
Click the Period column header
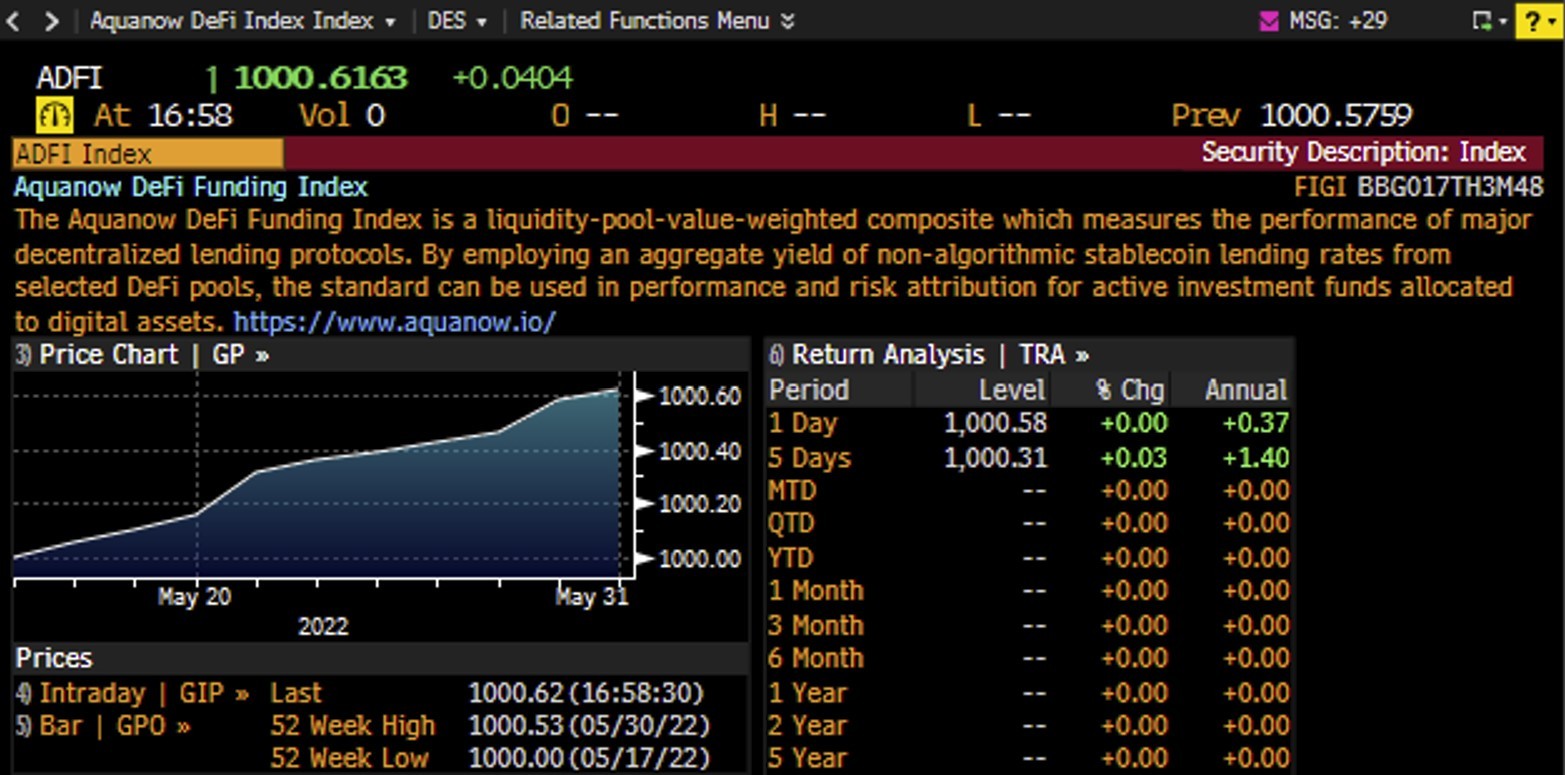tap(809, 390)
